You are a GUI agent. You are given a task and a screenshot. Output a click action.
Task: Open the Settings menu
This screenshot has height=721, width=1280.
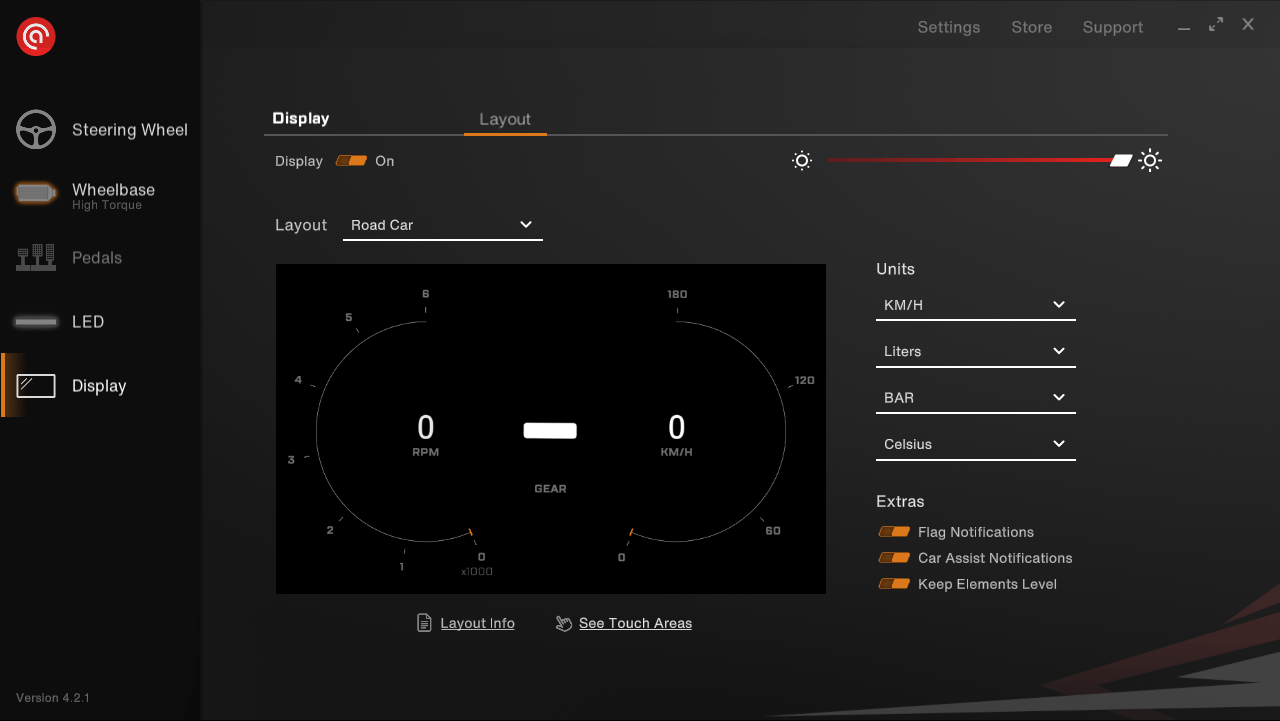[x=948, y=27]
